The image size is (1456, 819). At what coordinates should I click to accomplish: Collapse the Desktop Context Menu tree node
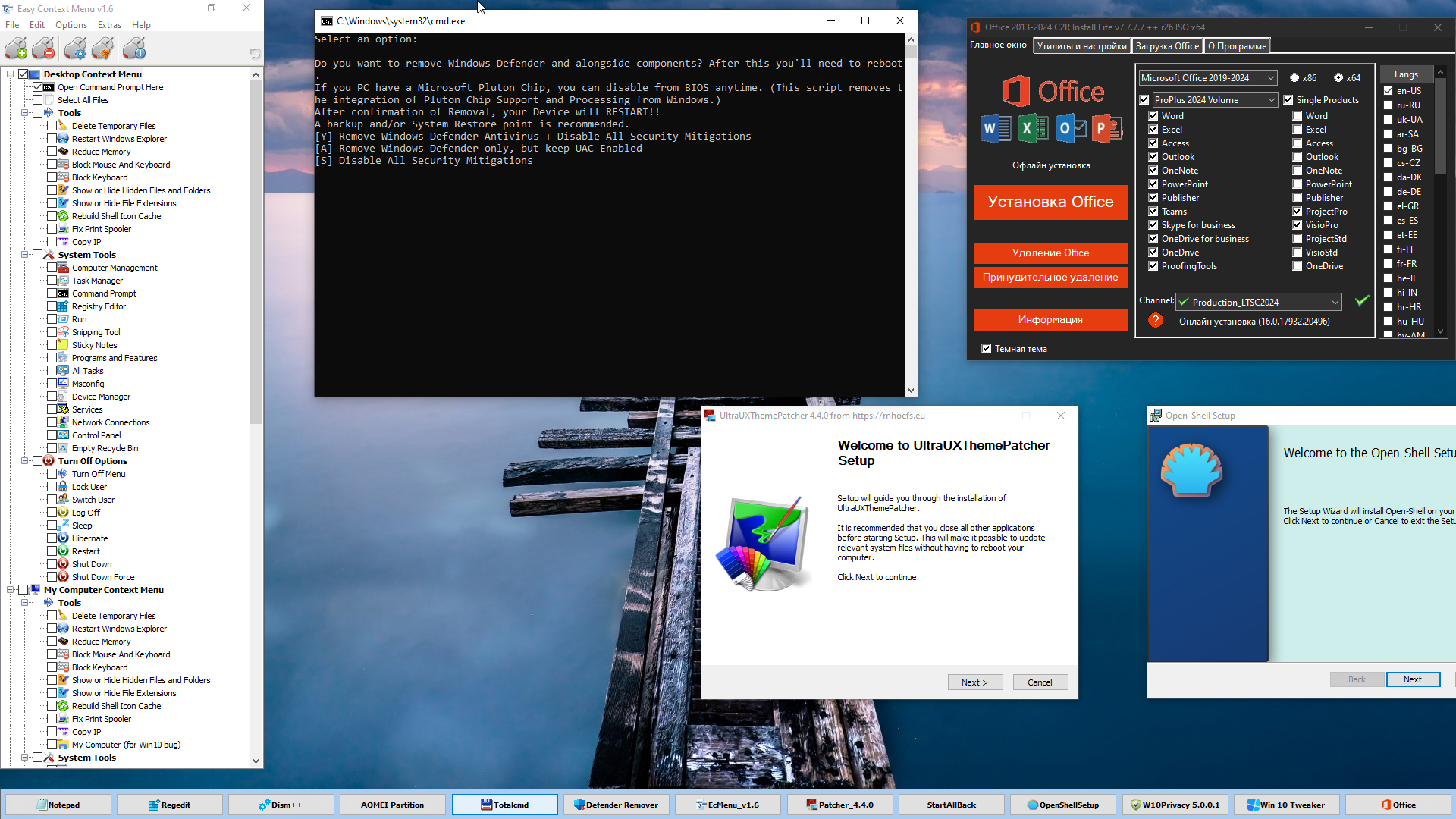pyautogui.click(x=11, y=74)
